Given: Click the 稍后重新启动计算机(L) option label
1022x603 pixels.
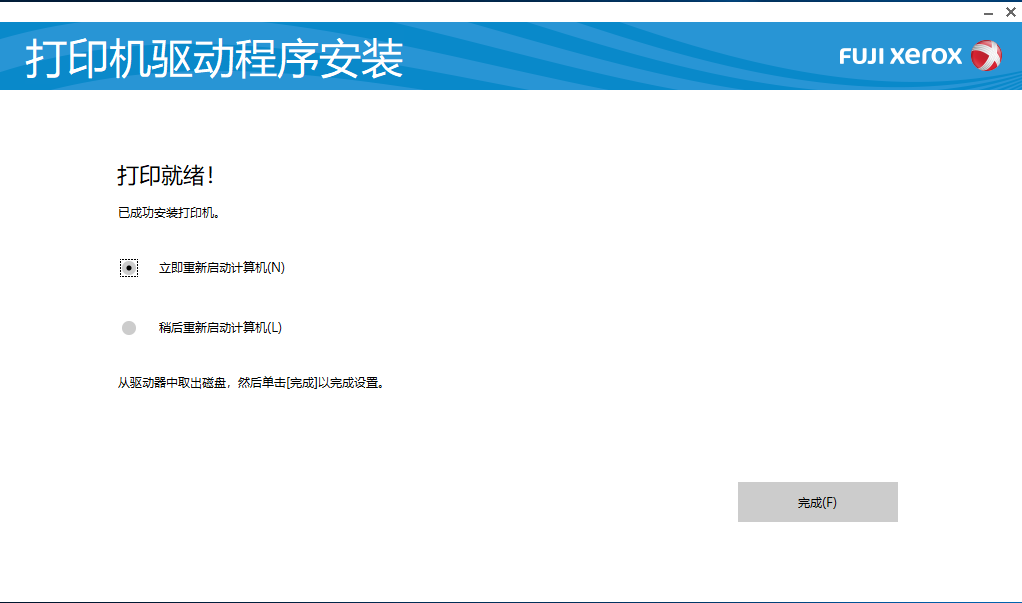Looking at the screenshot, I should pyautogui.click(x=220, y=328).
